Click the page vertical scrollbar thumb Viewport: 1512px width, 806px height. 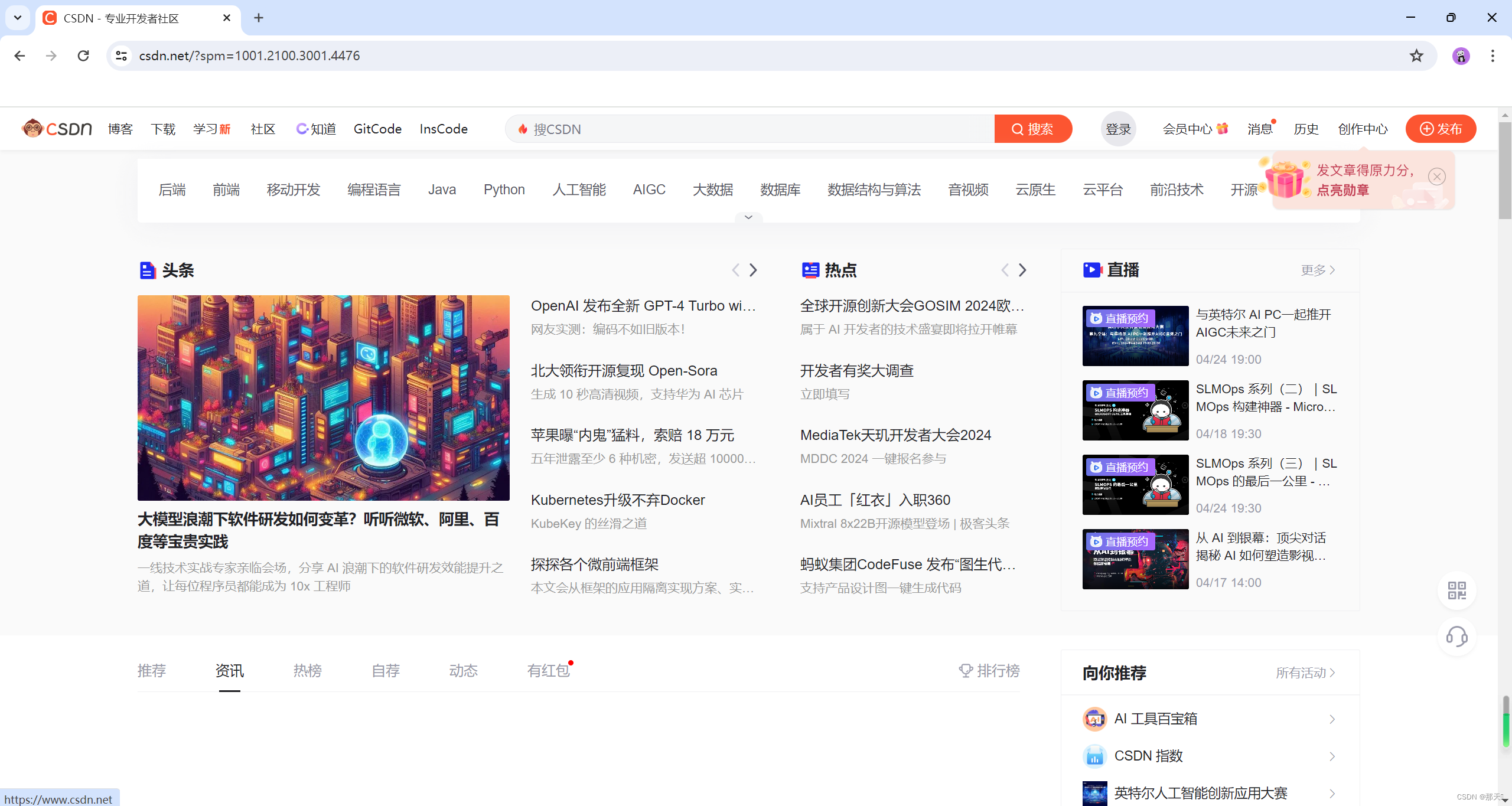(1505, 171)
